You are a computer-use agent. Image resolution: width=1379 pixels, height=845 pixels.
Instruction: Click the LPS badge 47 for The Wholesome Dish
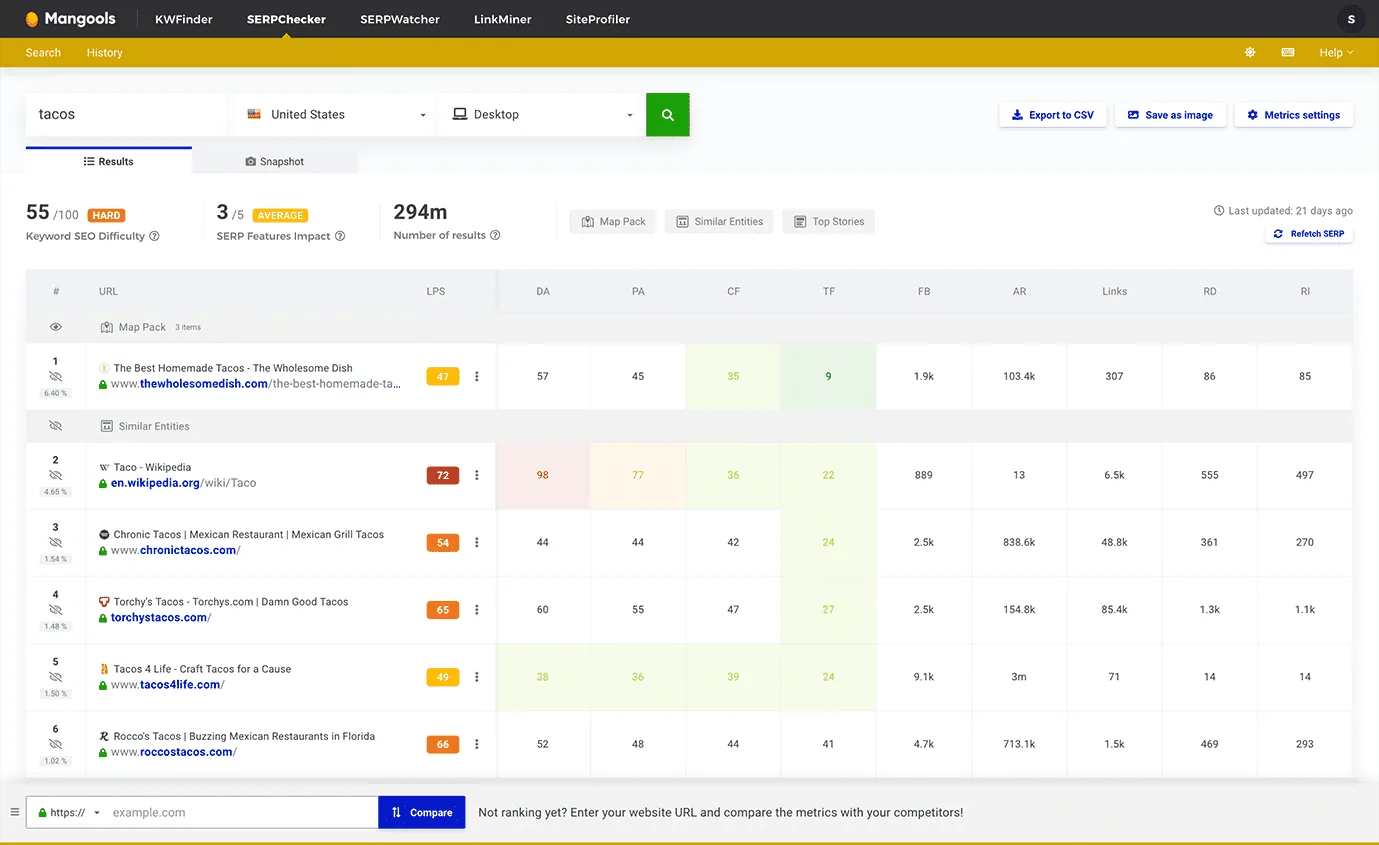tap(442, 376)
